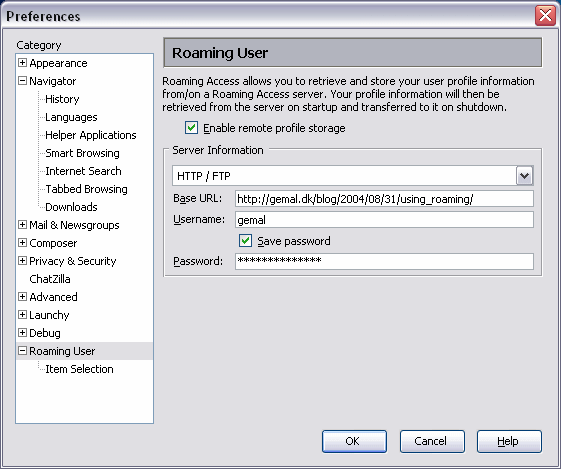This screenshot has height=469, width=561.
Task: Uncheck the Save password checkbox
Action: click(245, 240)
